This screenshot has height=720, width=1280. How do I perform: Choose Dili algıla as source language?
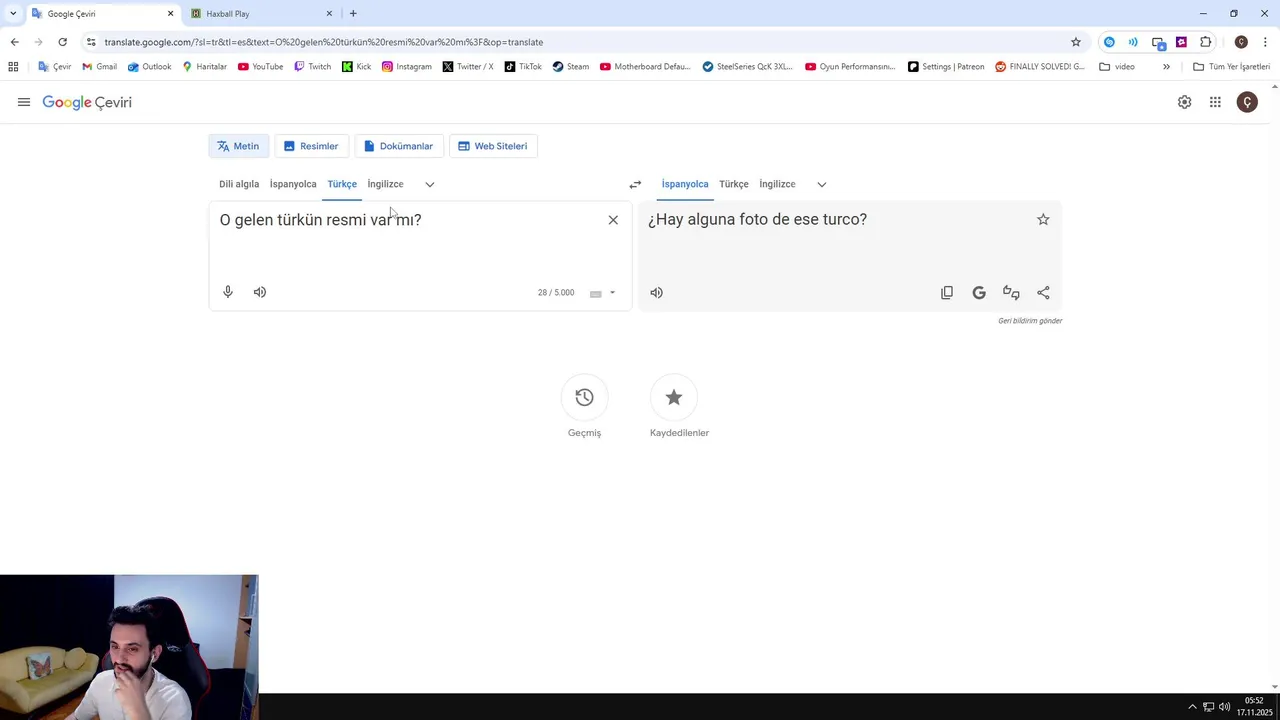point(239,184)
